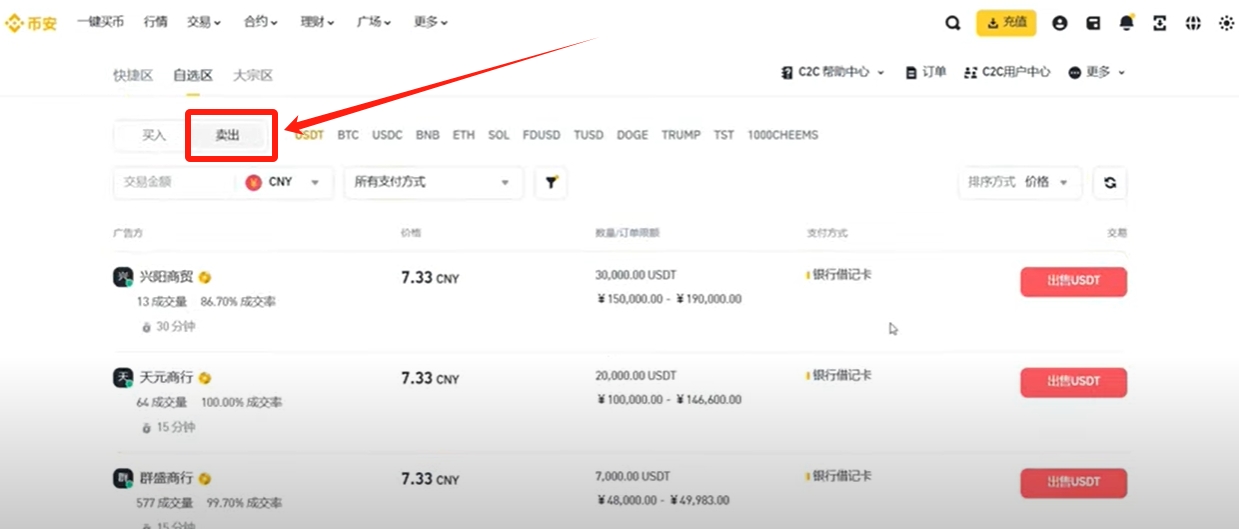1239x529 pixels.
Task: Click the 订单 orders icon link
Action: point(925,72)
